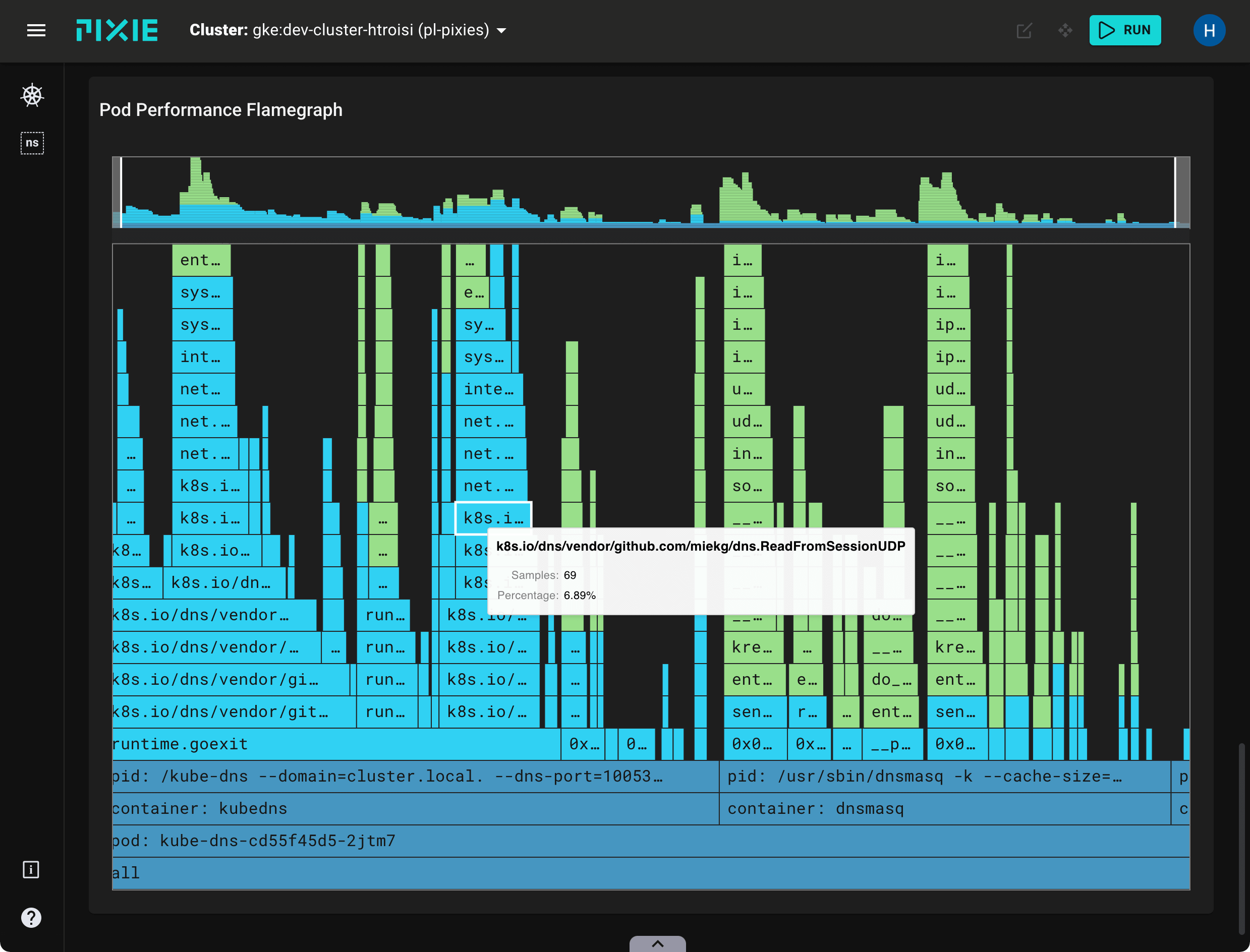Click the info icon at bottom of sidebar
Image resolution: width=1250 pixels, height=952 pixels.
click(31, 870)
